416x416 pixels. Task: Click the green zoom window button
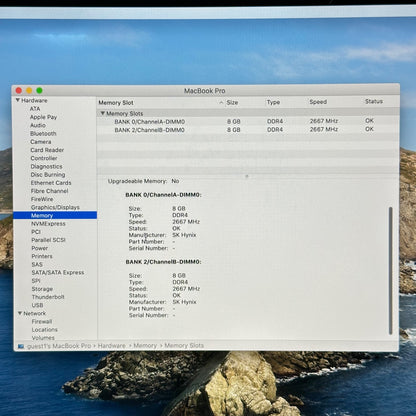tap(39, 90)
